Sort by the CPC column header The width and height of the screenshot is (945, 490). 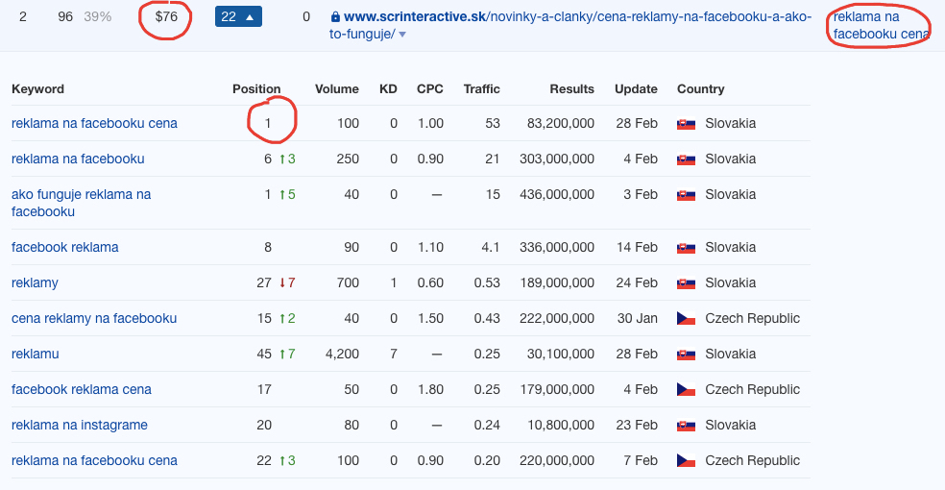coord(430,89)
